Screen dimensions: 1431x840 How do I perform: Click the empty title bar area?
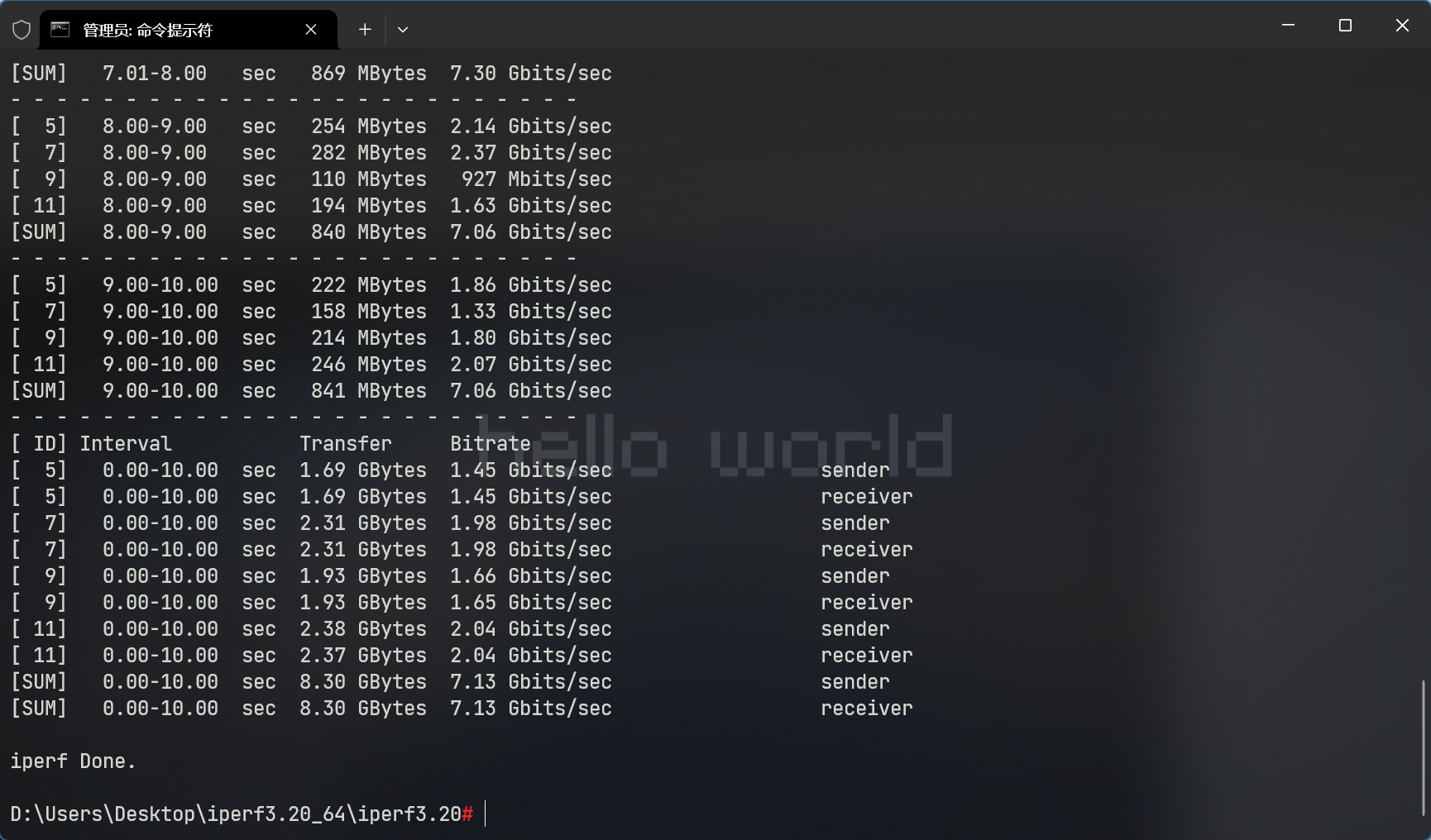[x=827, y=26]
